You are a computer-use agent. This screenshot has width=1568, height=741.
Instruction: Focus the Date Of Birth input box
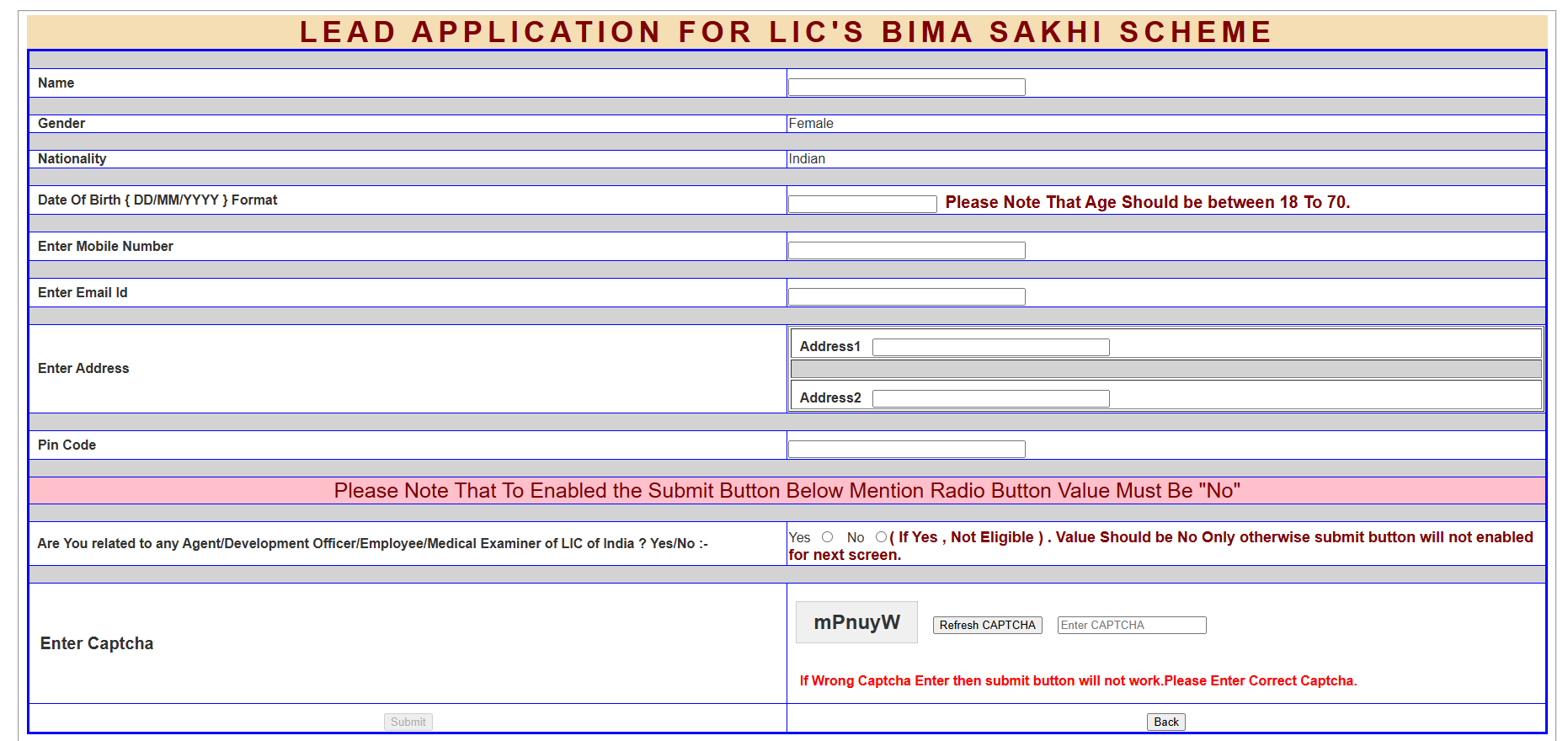click(x=861, y=204)
